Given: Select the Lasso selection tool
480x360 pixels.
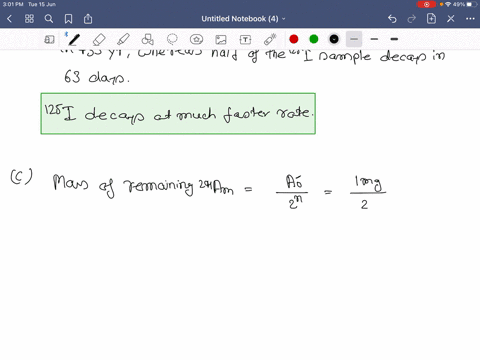Looking at the screenshot, I should tap(172, 39).
